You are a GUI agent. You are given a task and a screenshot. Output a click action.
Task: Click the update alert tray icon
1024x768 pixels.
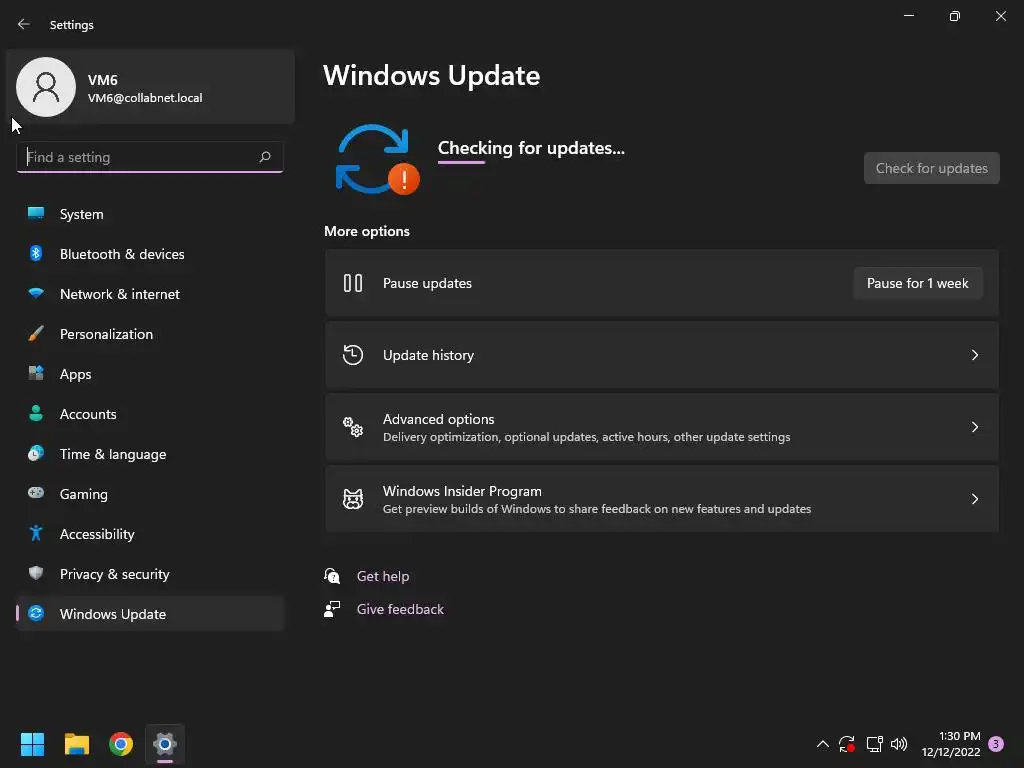pos(847,744)
